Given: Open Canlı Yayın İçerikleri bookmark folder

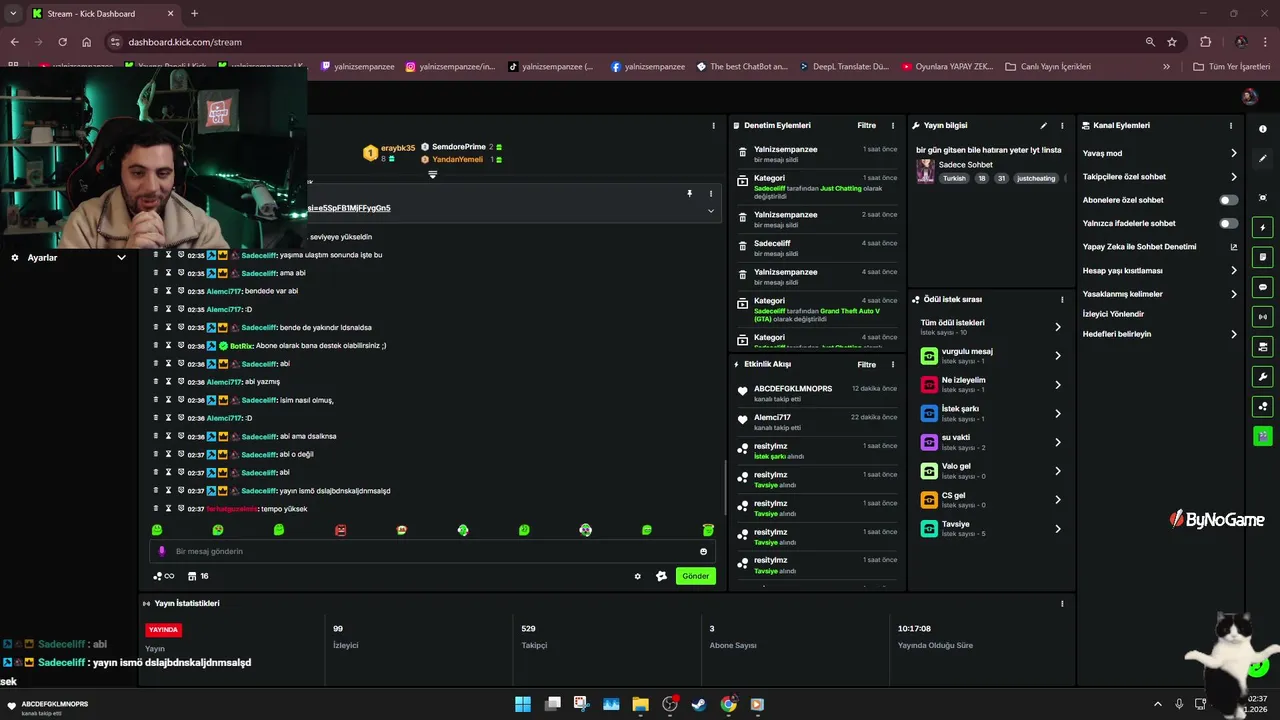Looking at the screenshot, I should click(1047, 66).
